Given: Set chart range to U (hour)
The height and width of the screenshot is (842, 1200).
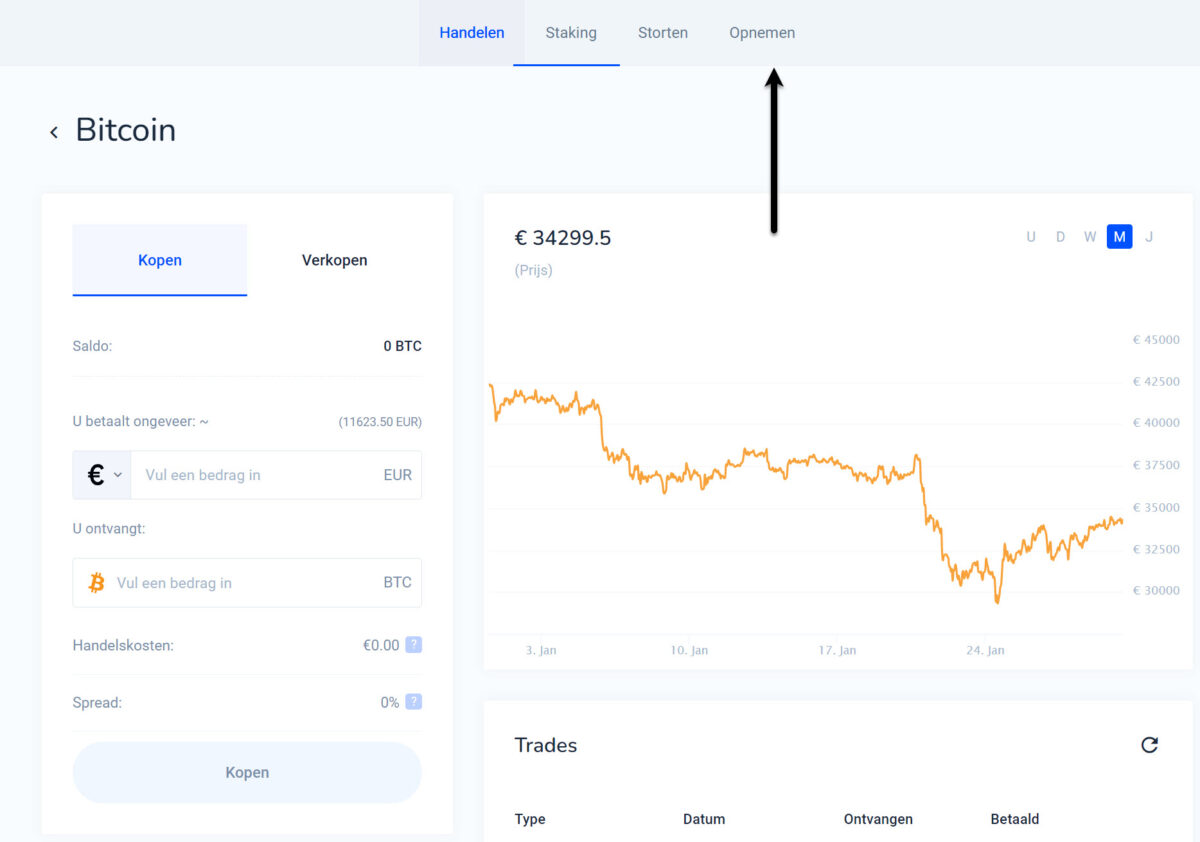Looking at the screenshot, I should [x=1031, y=237].
